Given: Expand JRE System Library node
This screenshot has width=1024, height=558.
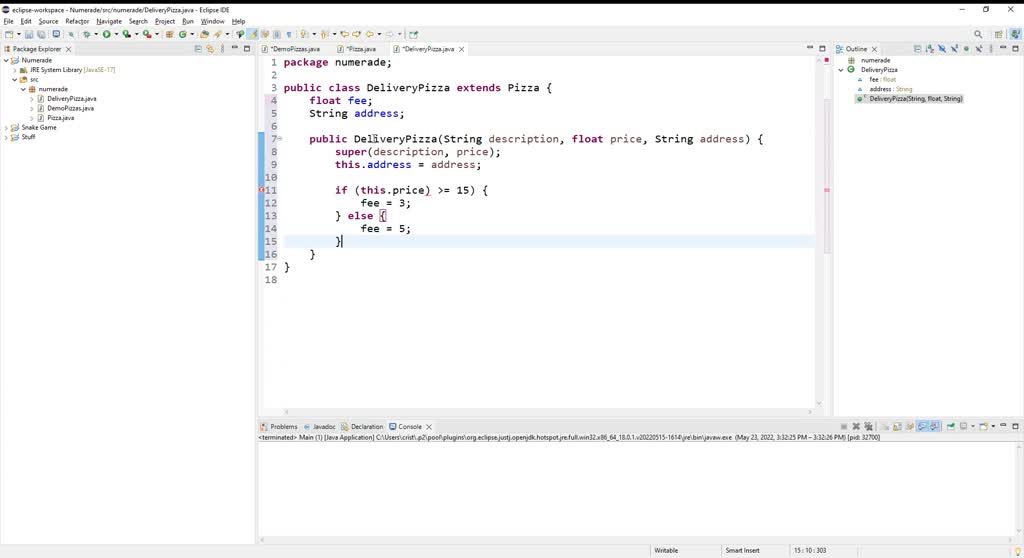Looking at the screenshot, I should [x=14, y=70].
